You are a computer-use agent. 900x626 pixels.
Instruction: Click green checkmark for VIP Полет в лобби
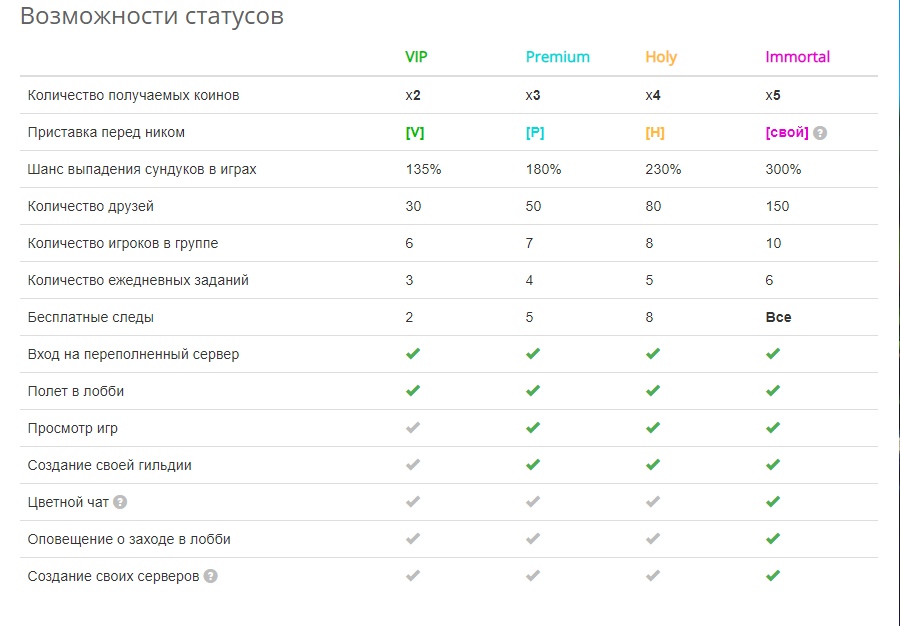(413, 391)
